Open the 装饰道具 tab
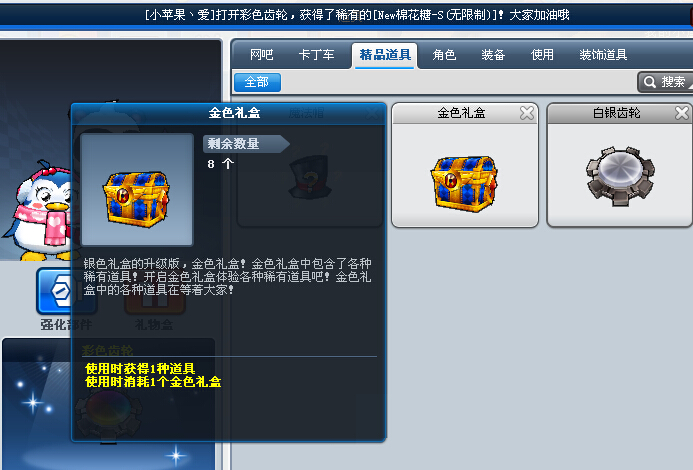Viewport: 693px width, 470px height. [x=603, y=55]
